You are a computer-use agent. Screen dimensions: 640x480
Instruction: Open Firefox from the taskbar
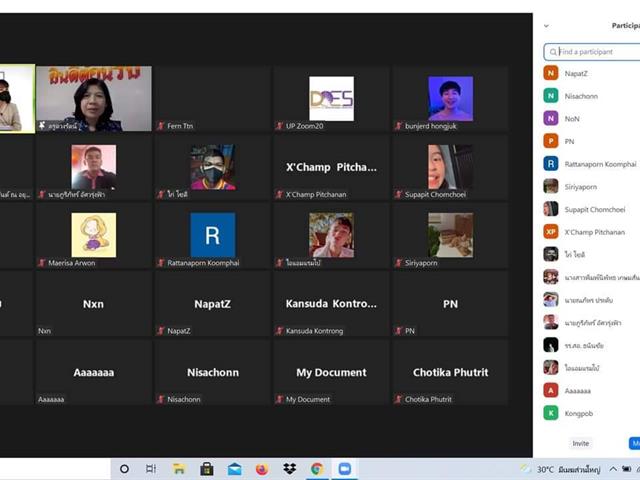tap(262, 469)
